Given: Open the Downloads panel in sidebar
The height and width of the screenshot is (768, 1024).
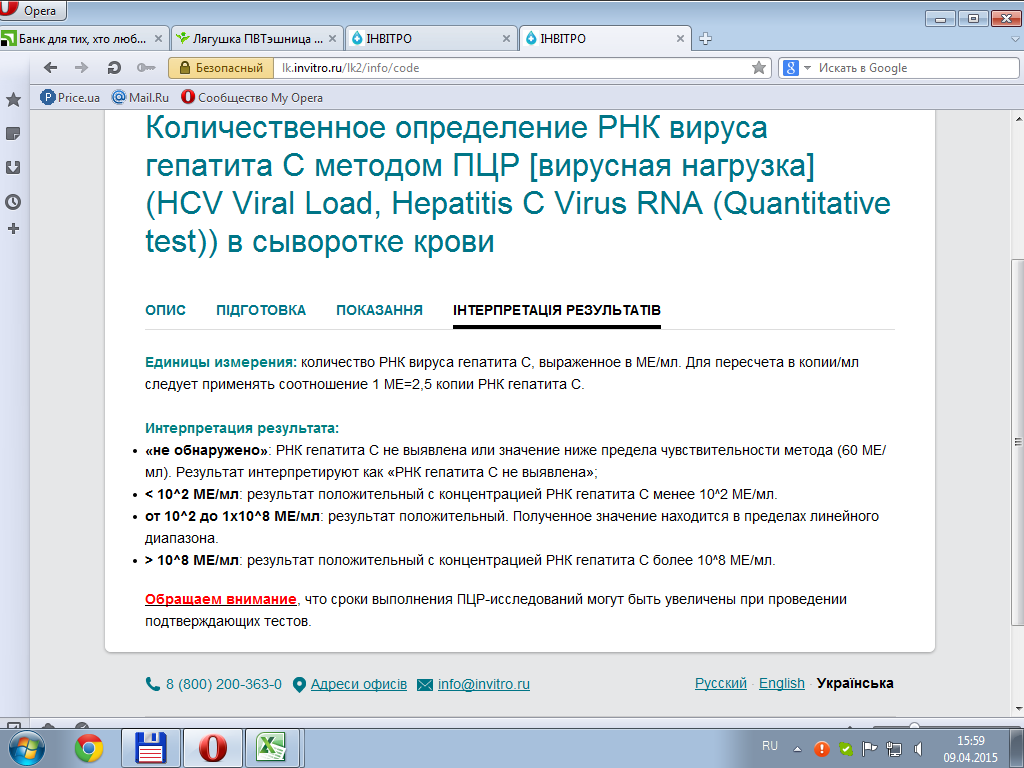Looking at the screenshot, I should [x=13, y=167].
